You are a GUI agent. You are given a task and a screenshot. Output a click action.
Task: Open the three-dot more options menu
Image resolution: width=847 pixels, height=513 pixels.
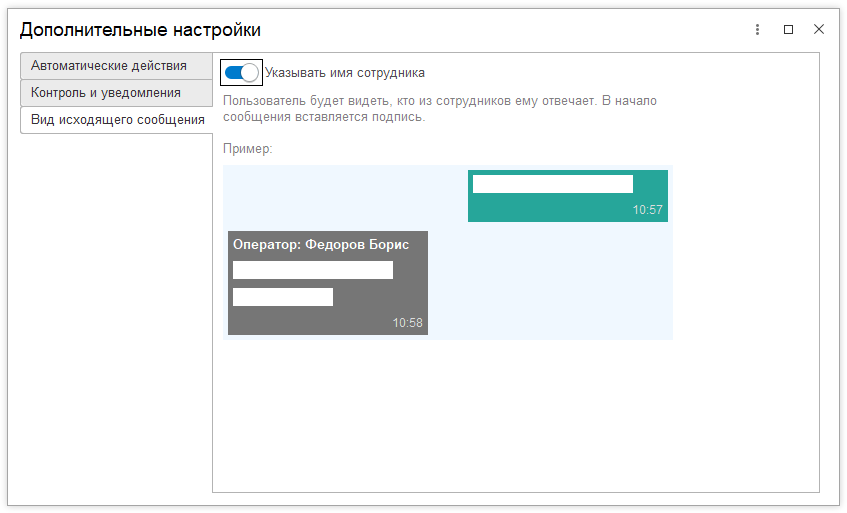(x=758, y=30)
